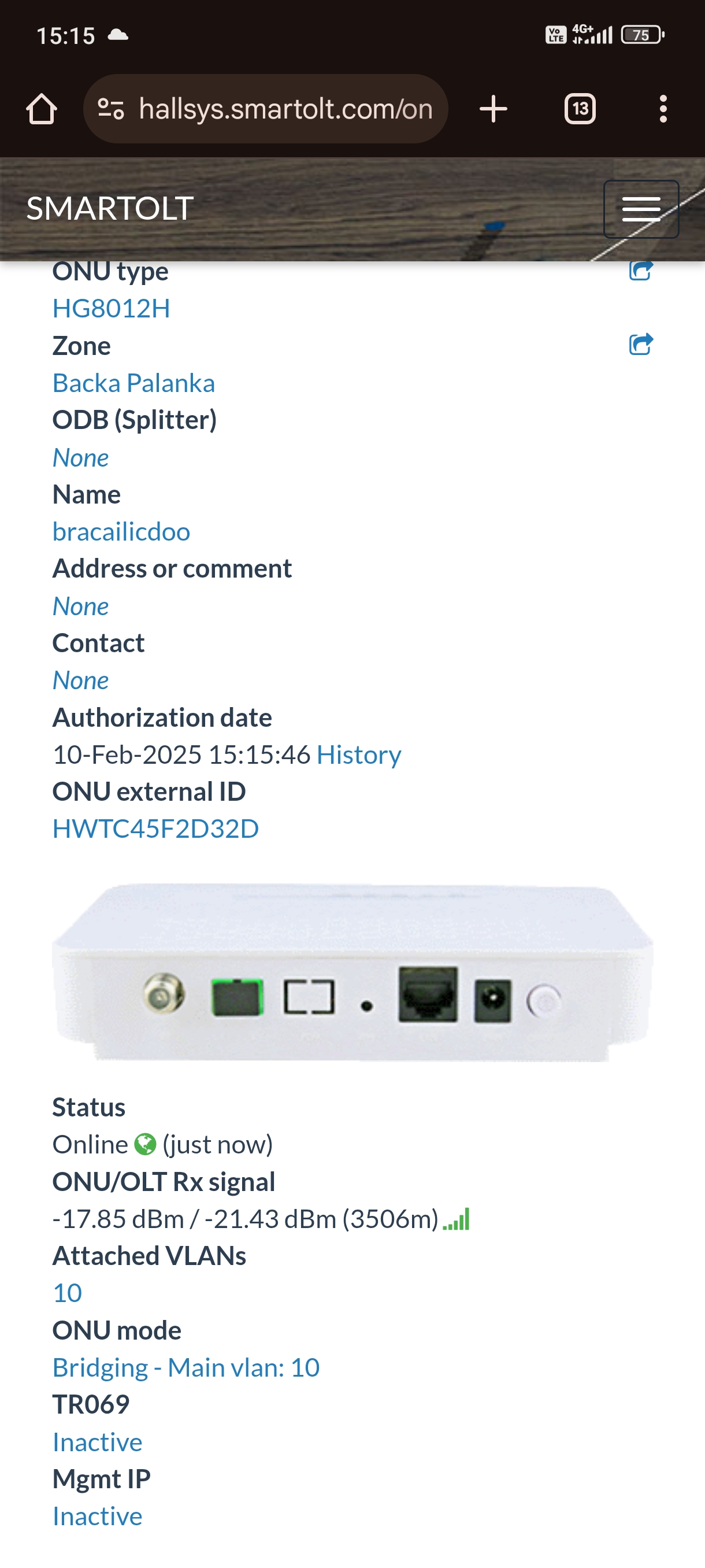Change ONU mode Bridging Main vlan 10
The image size is (705, 1568).
coord(186,1368)
